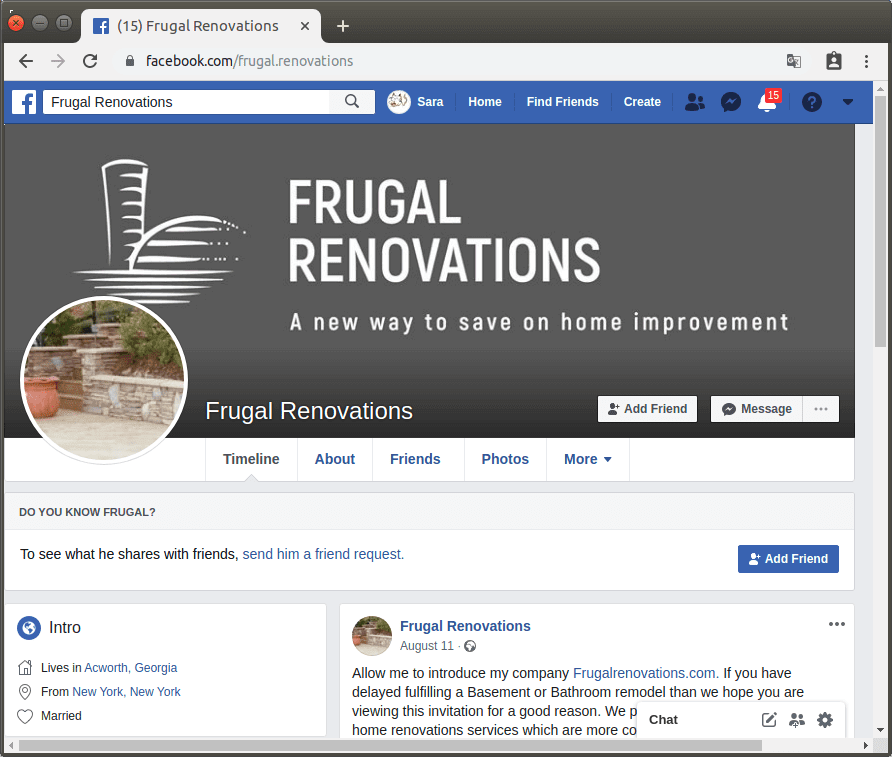Click the 'Married' relationship status text

61,716
